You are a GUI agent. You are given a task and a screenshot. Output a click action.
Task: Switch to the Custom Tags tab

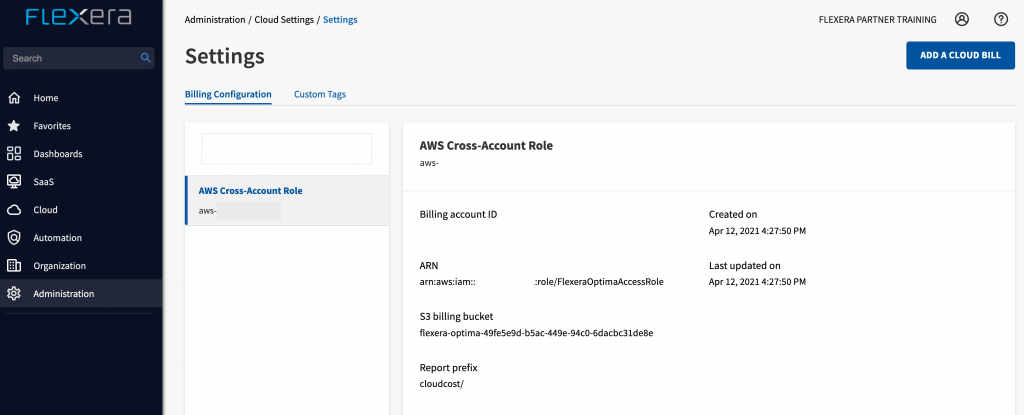(320, 94)
